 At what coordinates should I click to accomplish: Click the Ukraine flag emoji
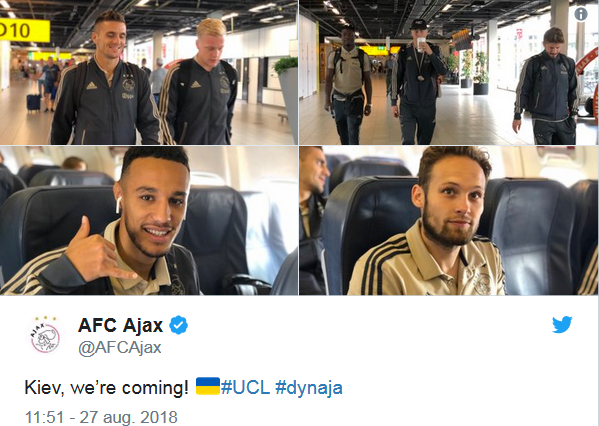(x=208, y=386)
